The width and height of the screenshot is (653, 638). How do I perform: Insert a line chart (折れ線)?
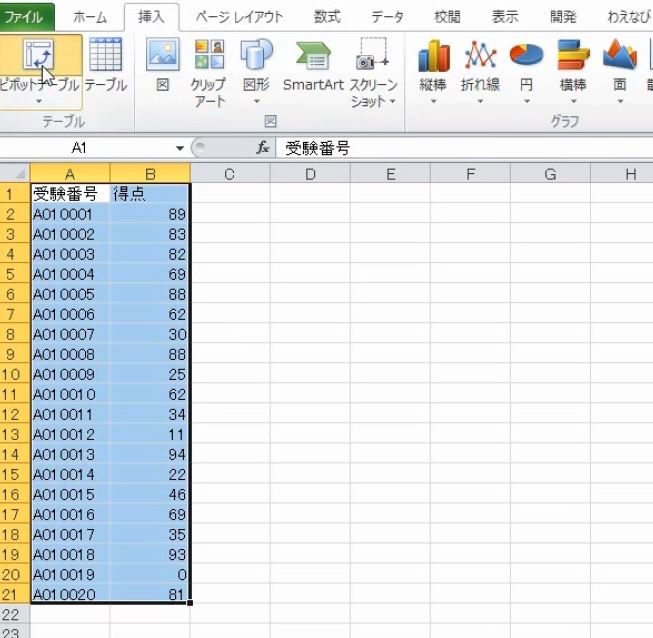point(480,55)
